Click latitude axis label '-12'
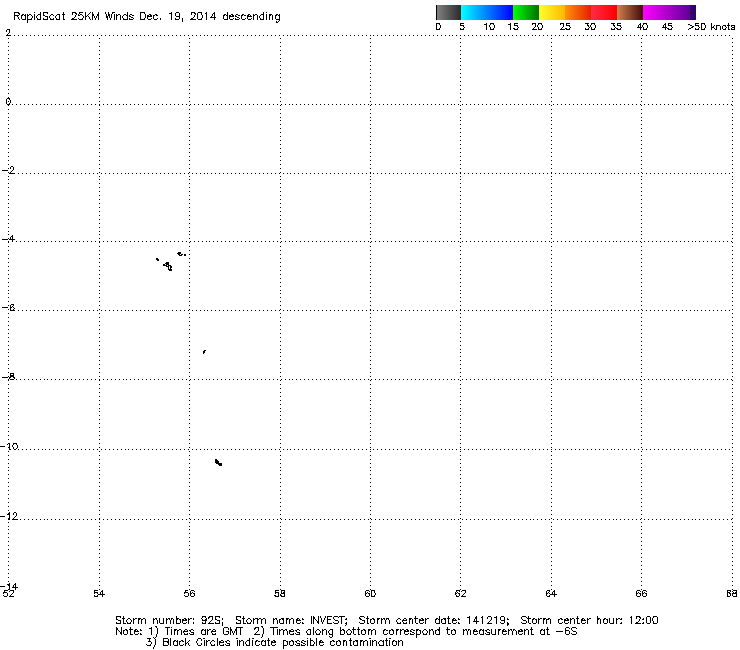740x650 pixels. coord(9,516)
